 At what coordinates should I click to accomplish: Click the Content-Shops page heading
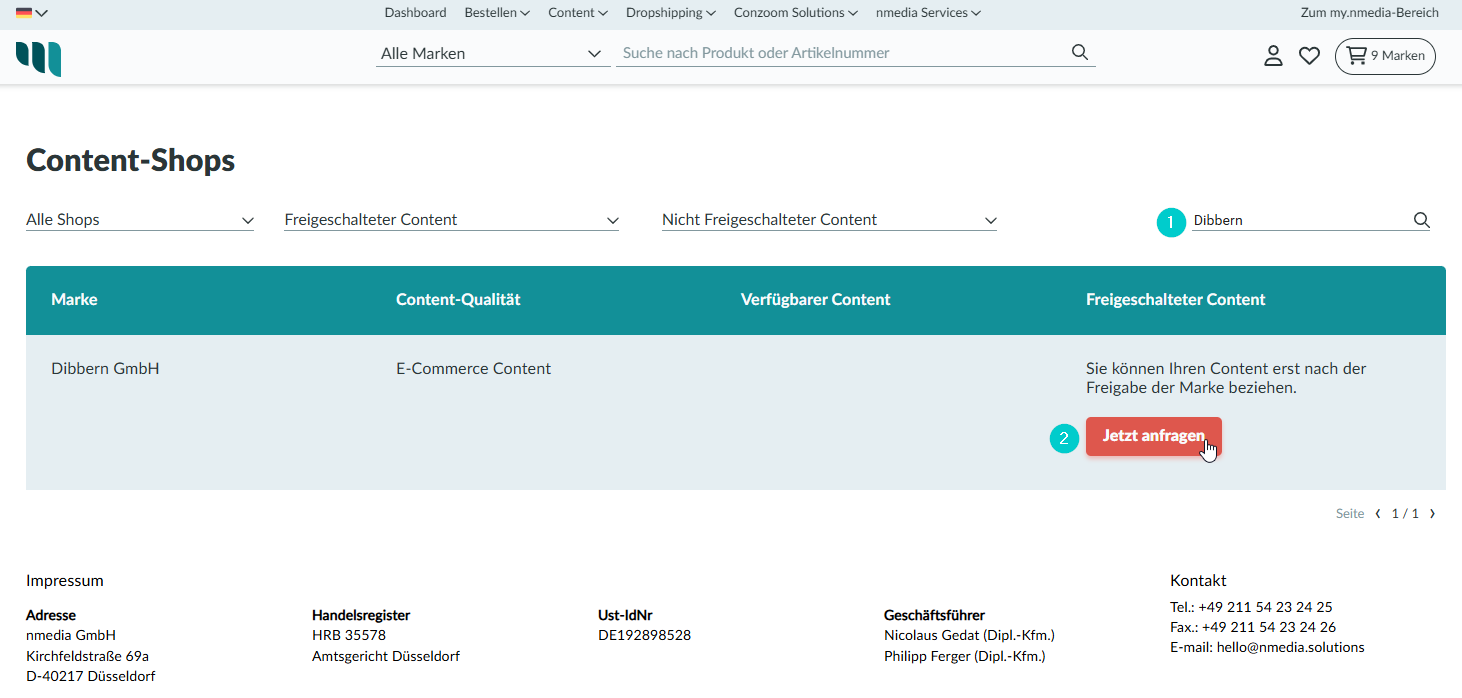click(x=130, y=160)
